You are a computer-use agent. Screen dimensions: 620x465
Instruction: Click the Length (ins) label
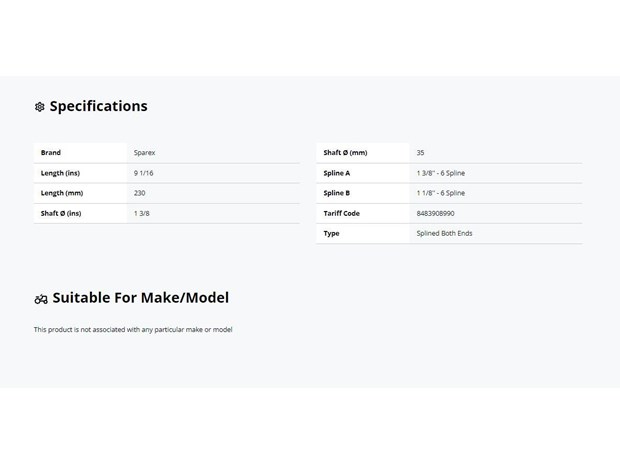click(x=60, y=173)
